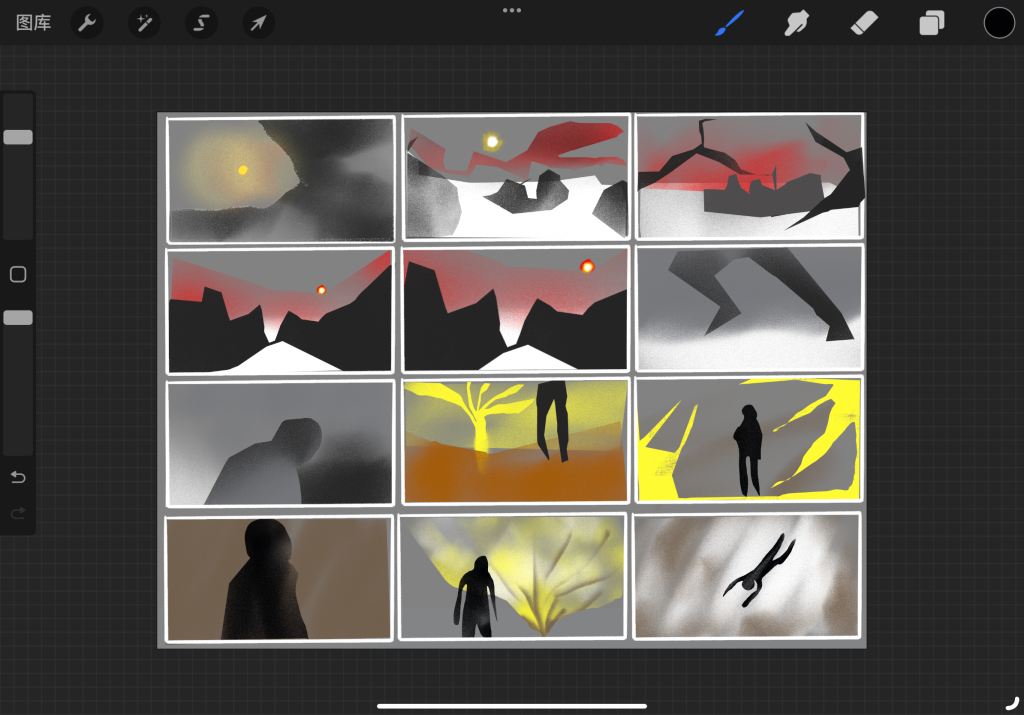Toggle the square modify button in the sidebar
1024x715 pixels.
click(18, 274)
